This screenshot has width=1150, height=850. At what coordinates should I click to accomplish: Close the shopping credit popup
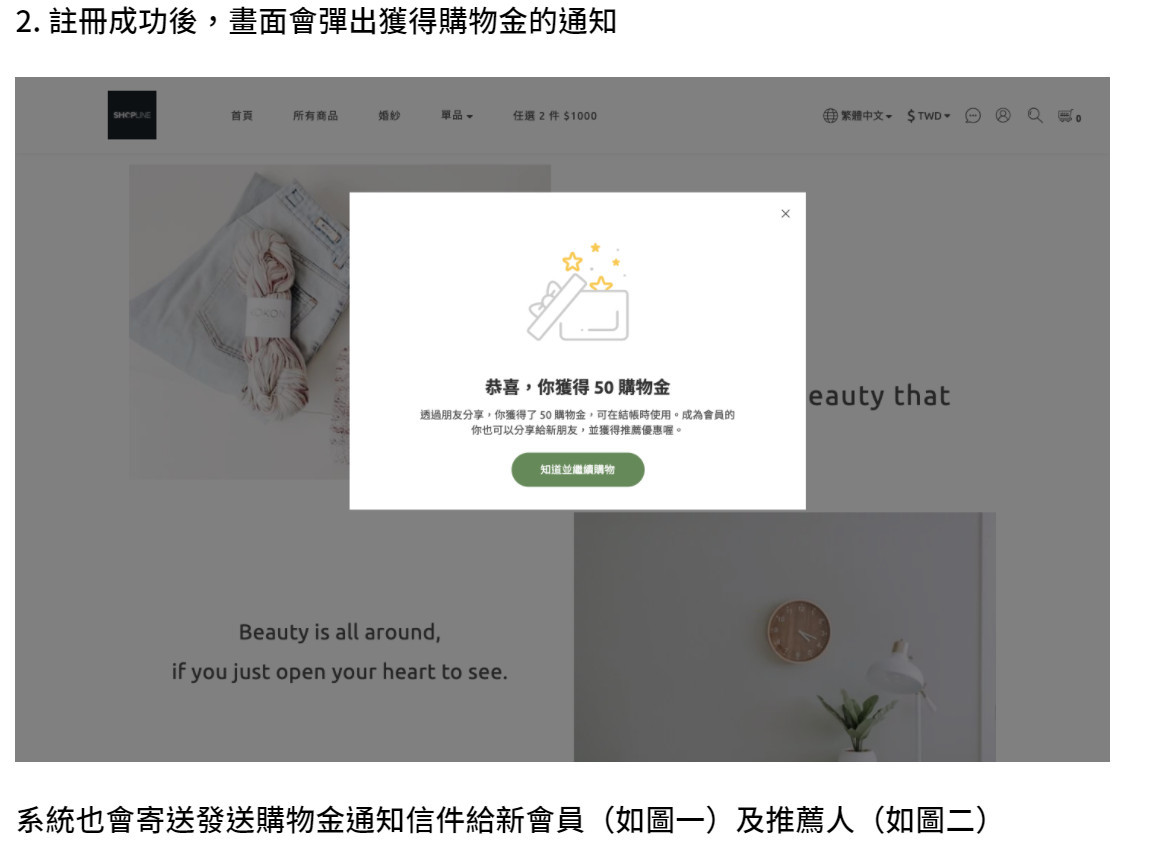coord(785,213)
